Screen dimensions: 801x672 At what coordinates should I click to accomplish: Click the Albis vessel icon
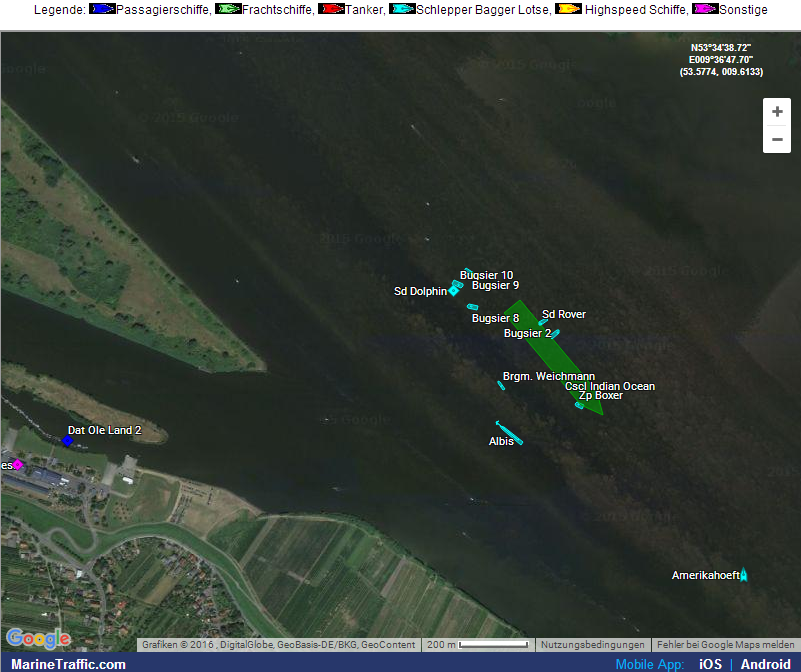click(509, 432)
